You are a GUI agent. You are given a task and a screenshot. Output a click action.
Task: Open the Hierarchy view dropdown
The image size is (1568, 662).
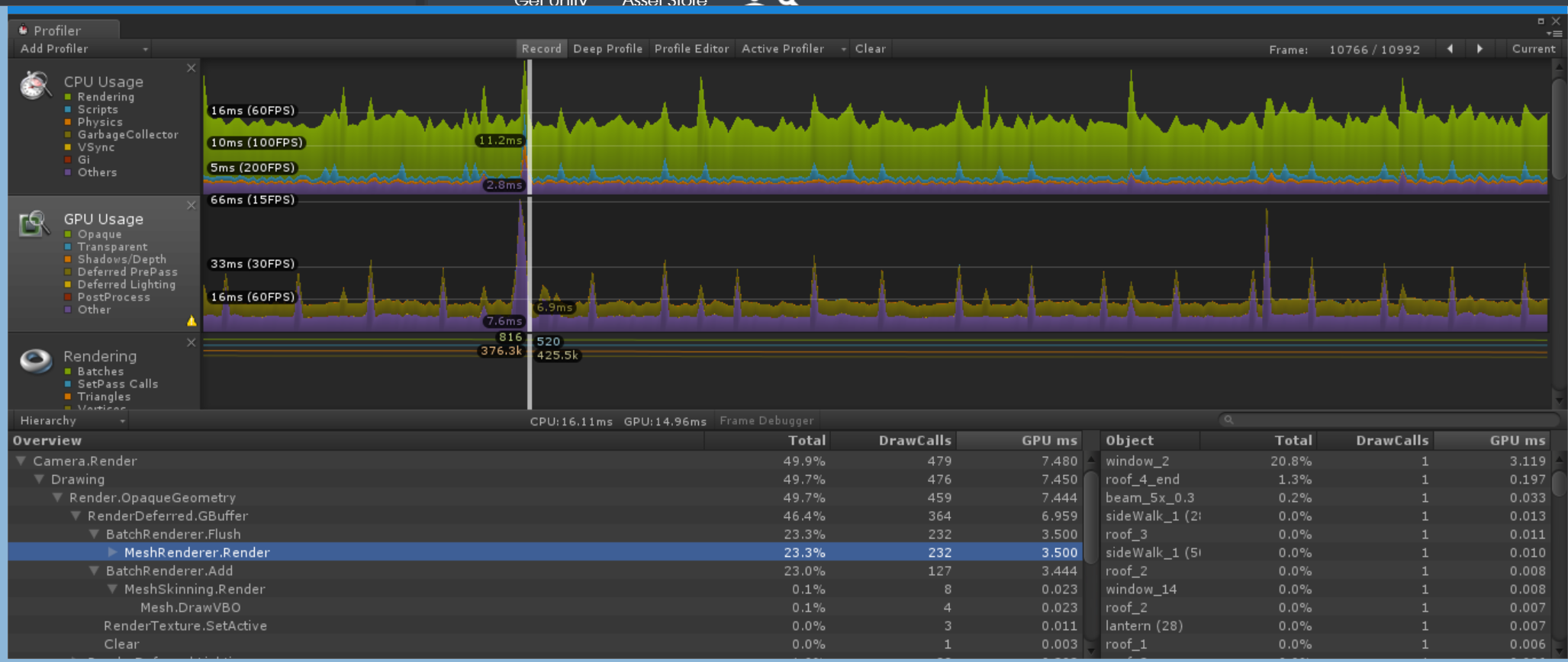tap(71, 421)
